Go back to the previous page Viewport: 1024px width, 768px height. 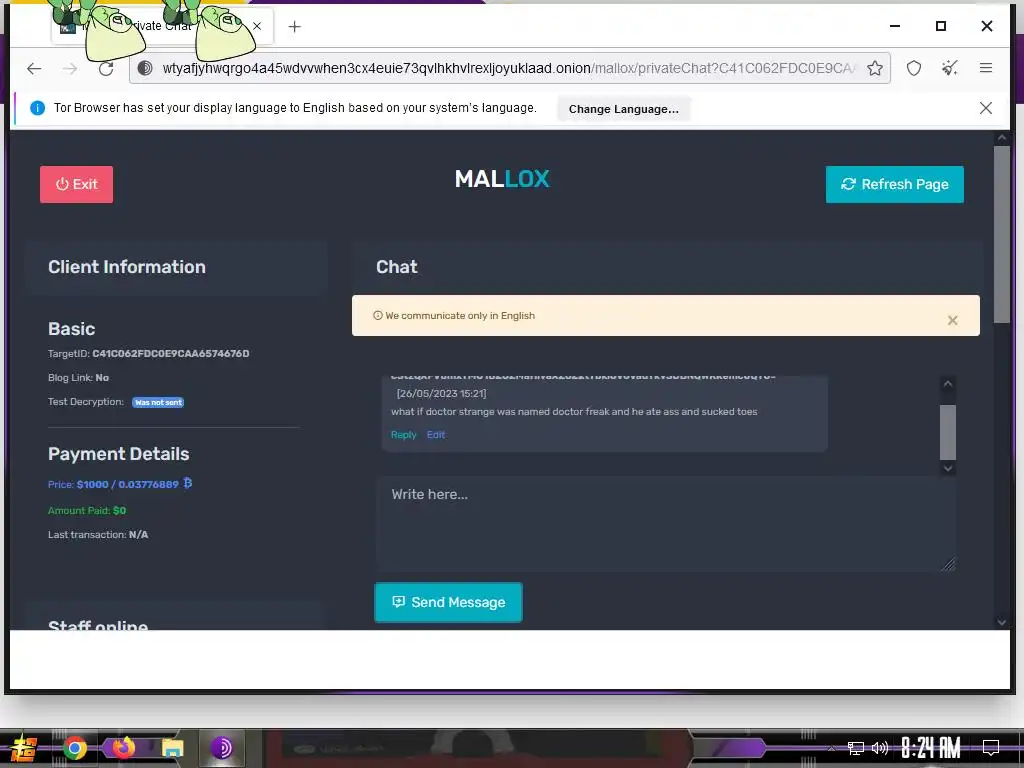(x=34, y=68)
